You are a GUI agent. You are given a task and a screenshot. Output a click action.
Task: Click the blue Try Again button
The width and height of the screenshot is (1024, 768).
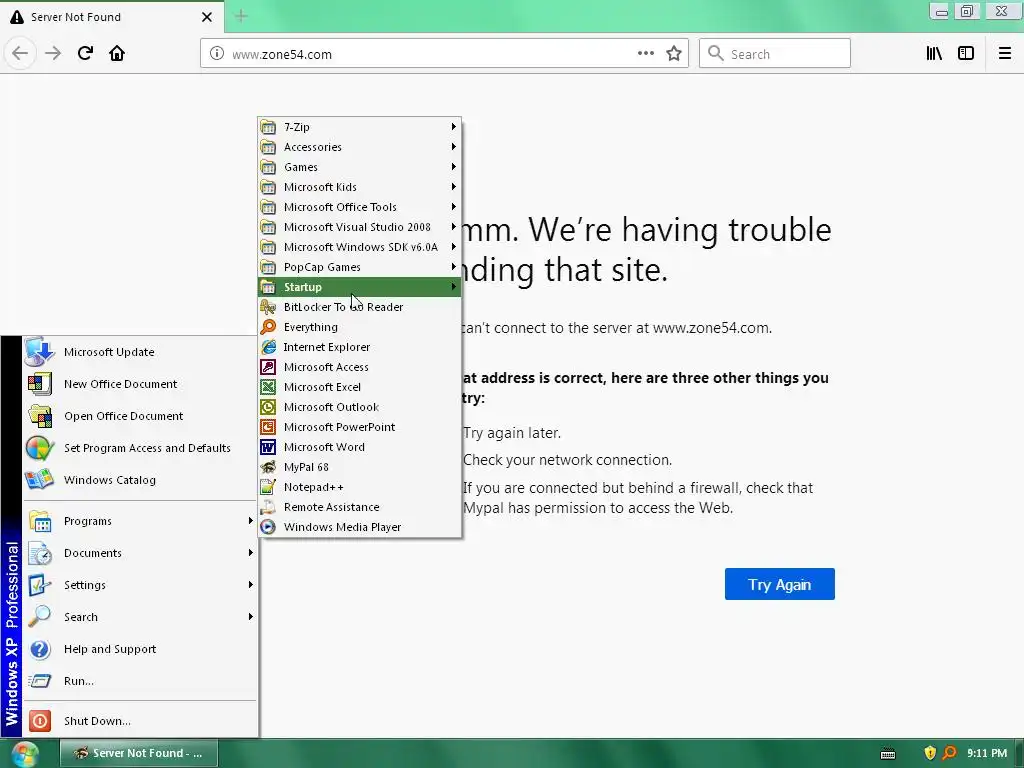[779, 584]
